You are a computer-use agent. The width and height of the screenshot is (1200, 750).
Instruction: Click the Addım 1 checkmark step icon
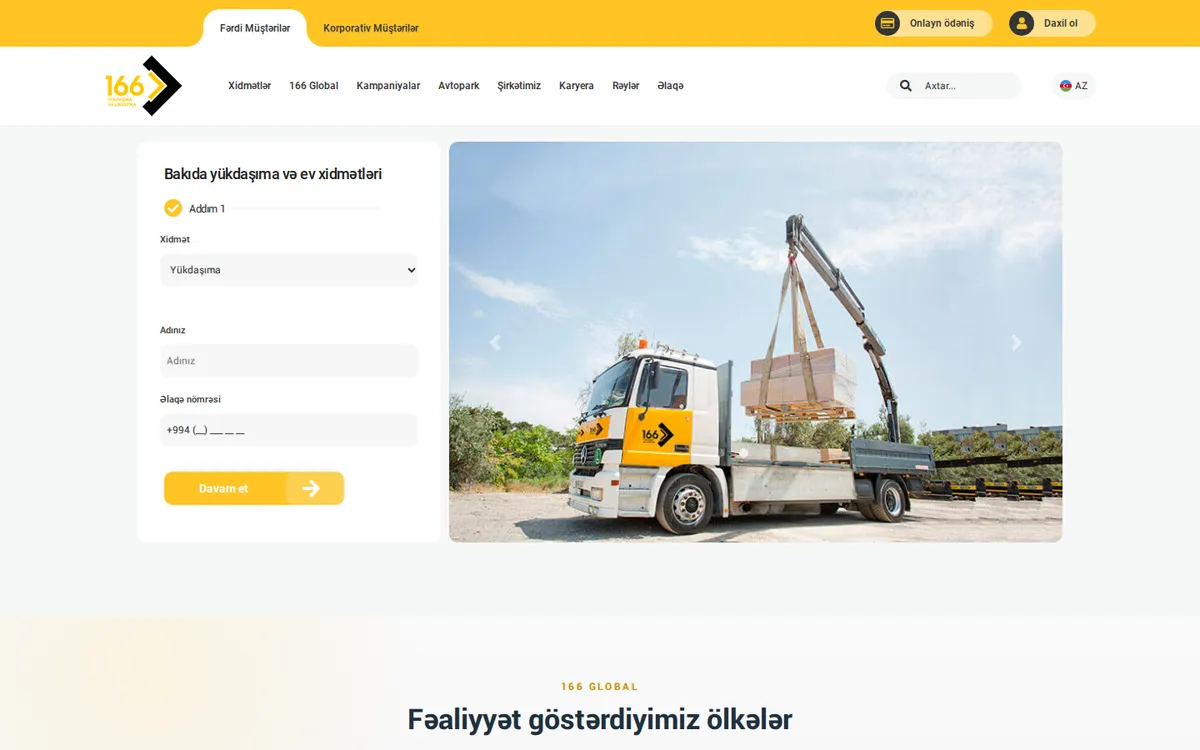(173, 208)
